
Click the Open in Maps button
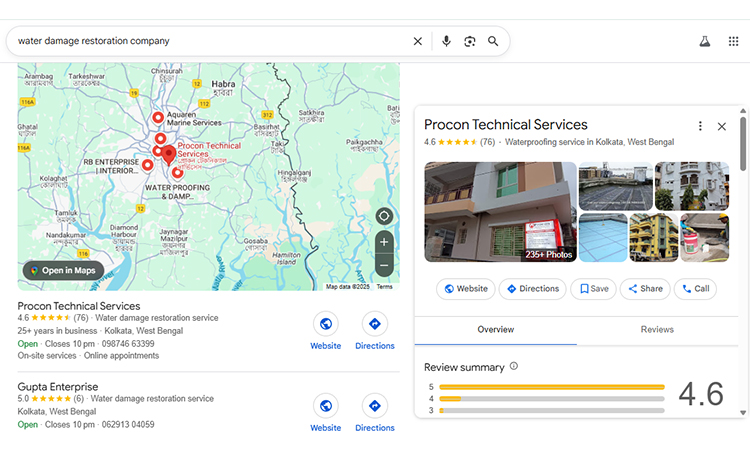[x=63, y=271]
